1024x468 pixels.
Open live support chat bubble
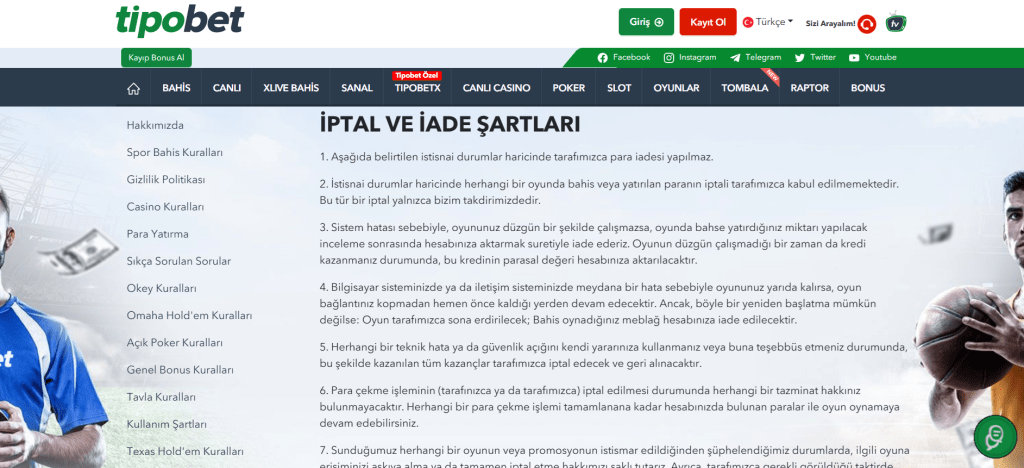pos(995,437)
